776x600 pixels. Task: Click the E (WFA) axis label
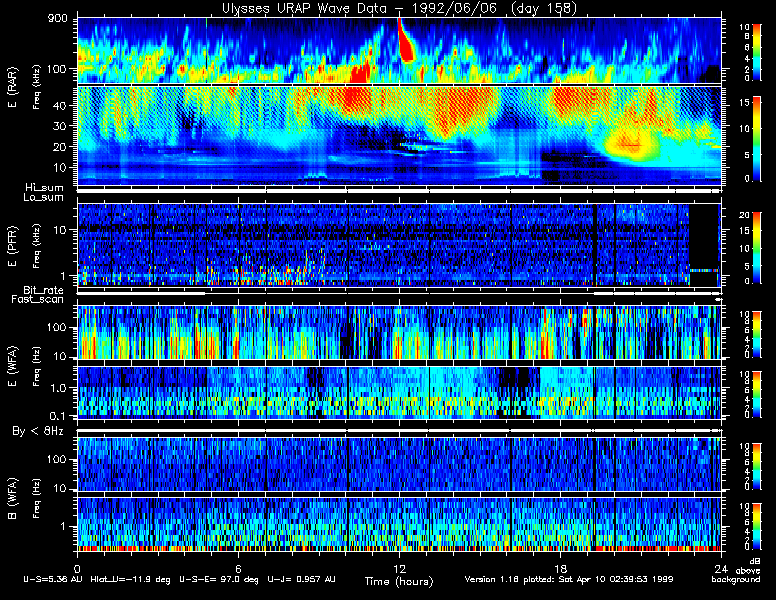pos(12,366)
